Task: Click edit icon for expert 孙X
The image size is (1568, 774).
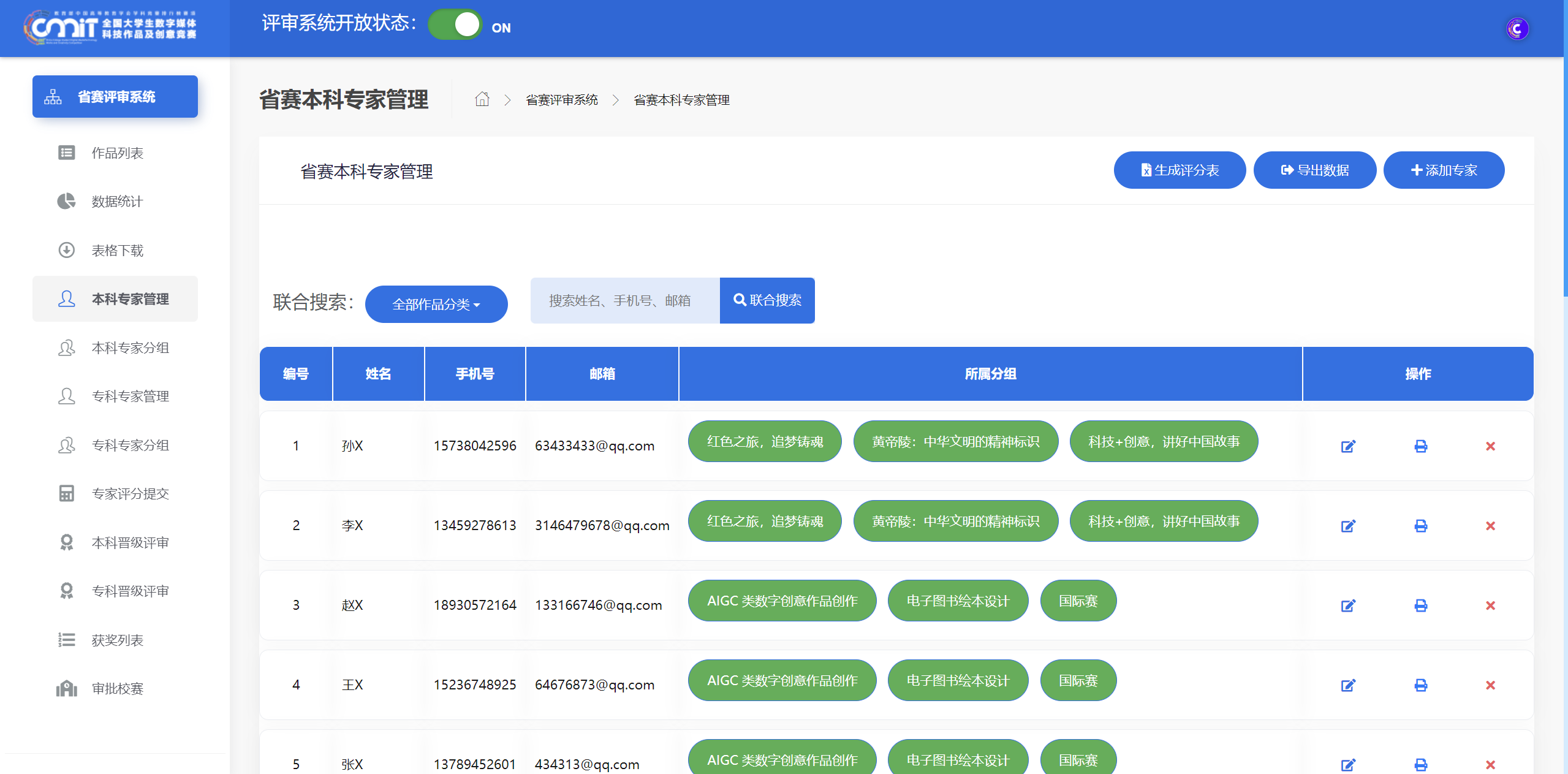Action: (x=1348, y=446)
